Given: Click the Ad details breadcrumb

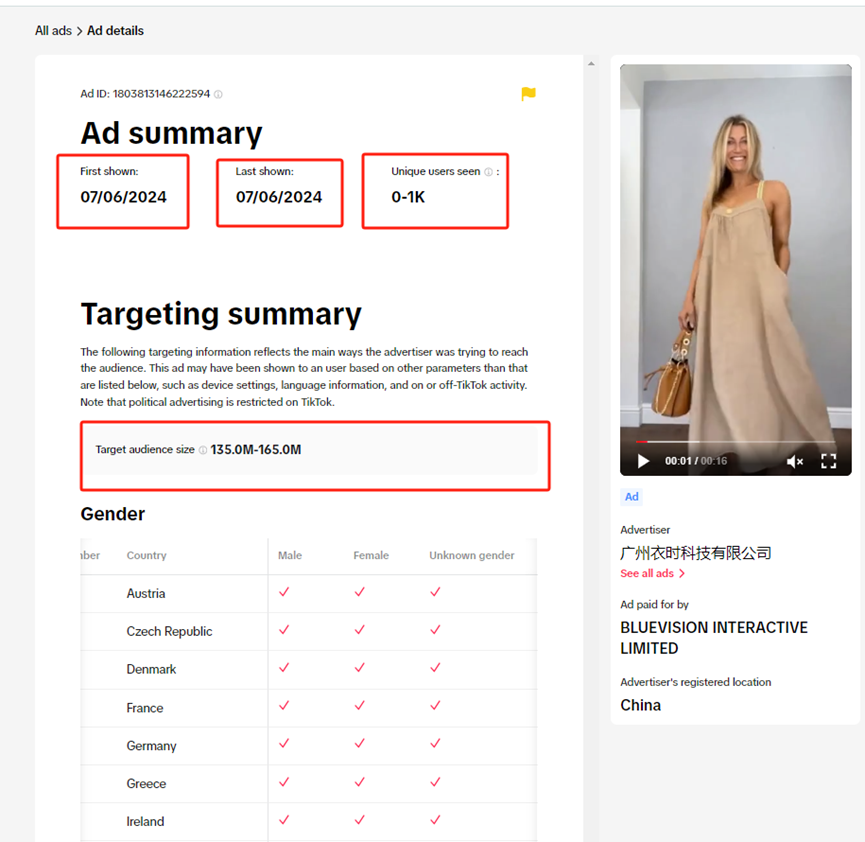Looking at the screenshot, I should tap(115, 31).
